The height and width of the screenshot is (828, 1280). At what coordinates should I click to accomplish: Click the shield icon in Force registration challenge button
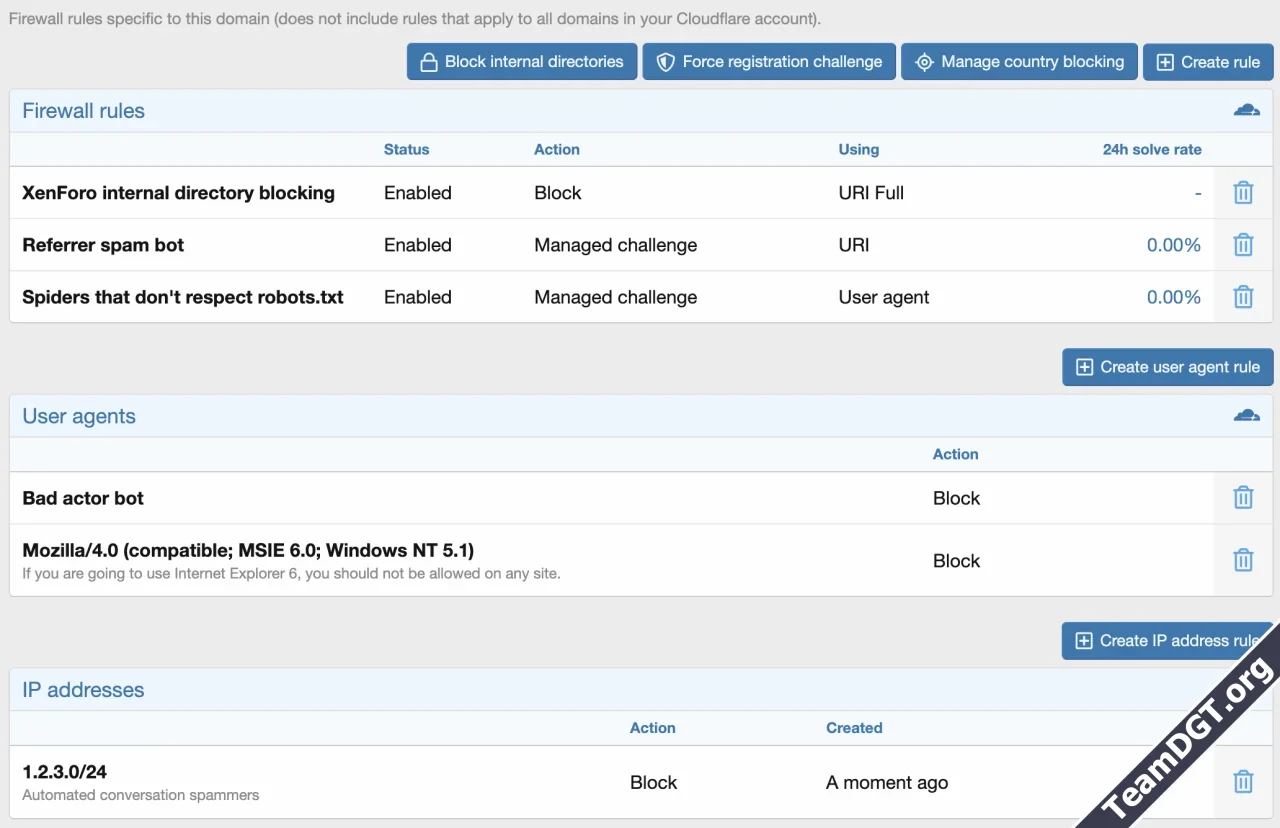click(x=664, y=61)
